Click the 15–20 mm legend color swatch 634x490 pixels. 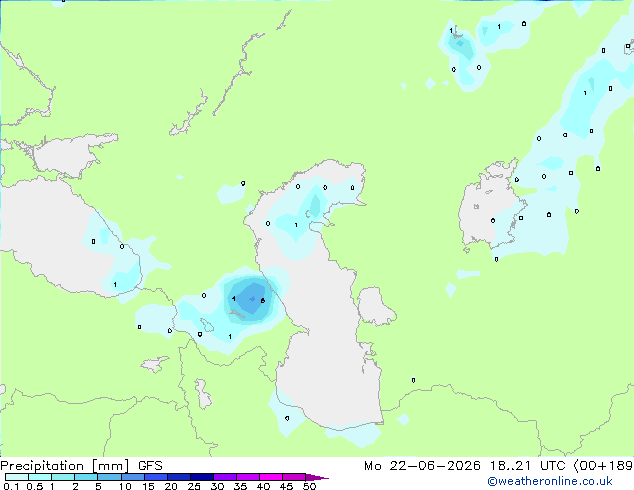(155, 477)
